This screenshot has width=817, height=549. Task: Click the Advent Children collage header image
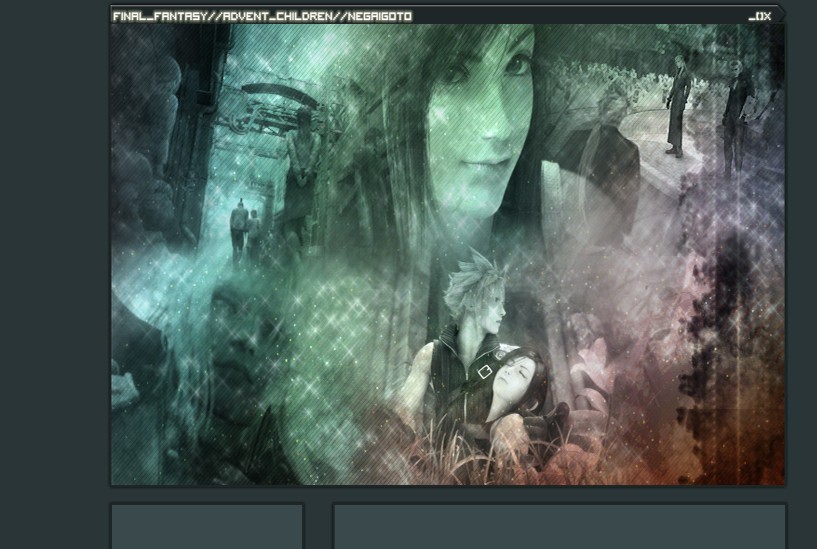[448, 254]
